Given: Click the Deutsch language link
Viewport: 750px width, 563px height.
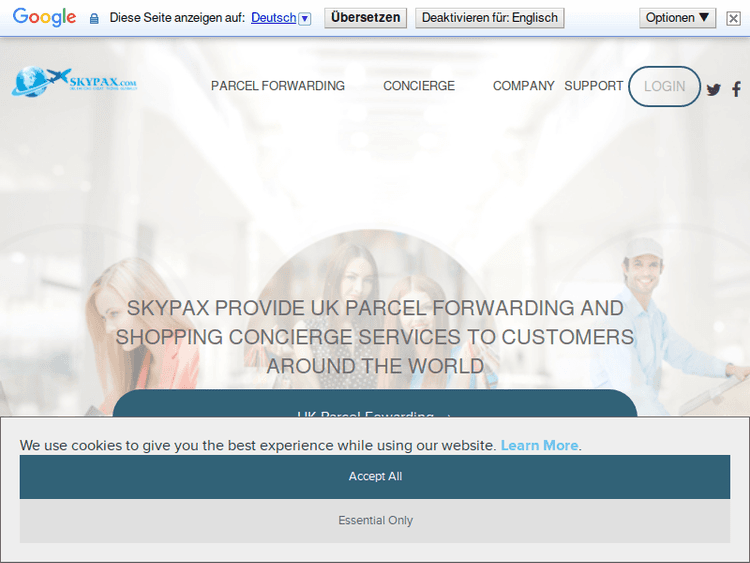Looking at the screenshot, I should (x=273, y=18).
